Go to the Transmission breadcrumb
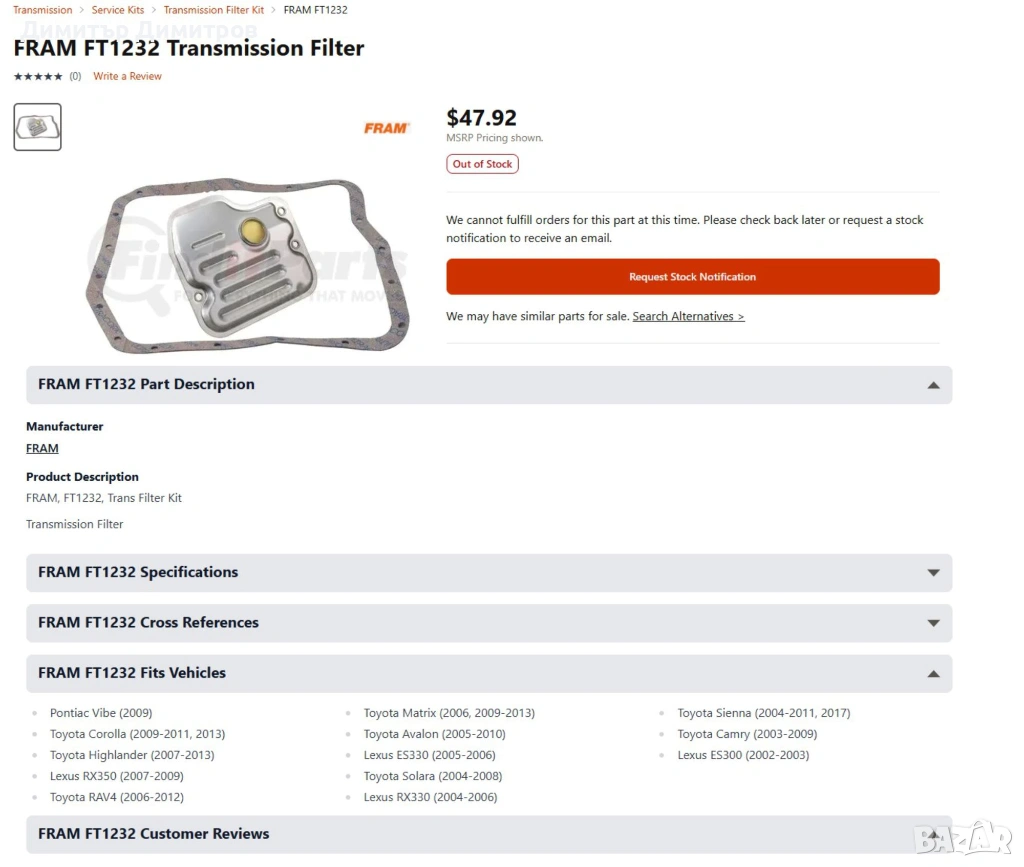 (42, 10)
